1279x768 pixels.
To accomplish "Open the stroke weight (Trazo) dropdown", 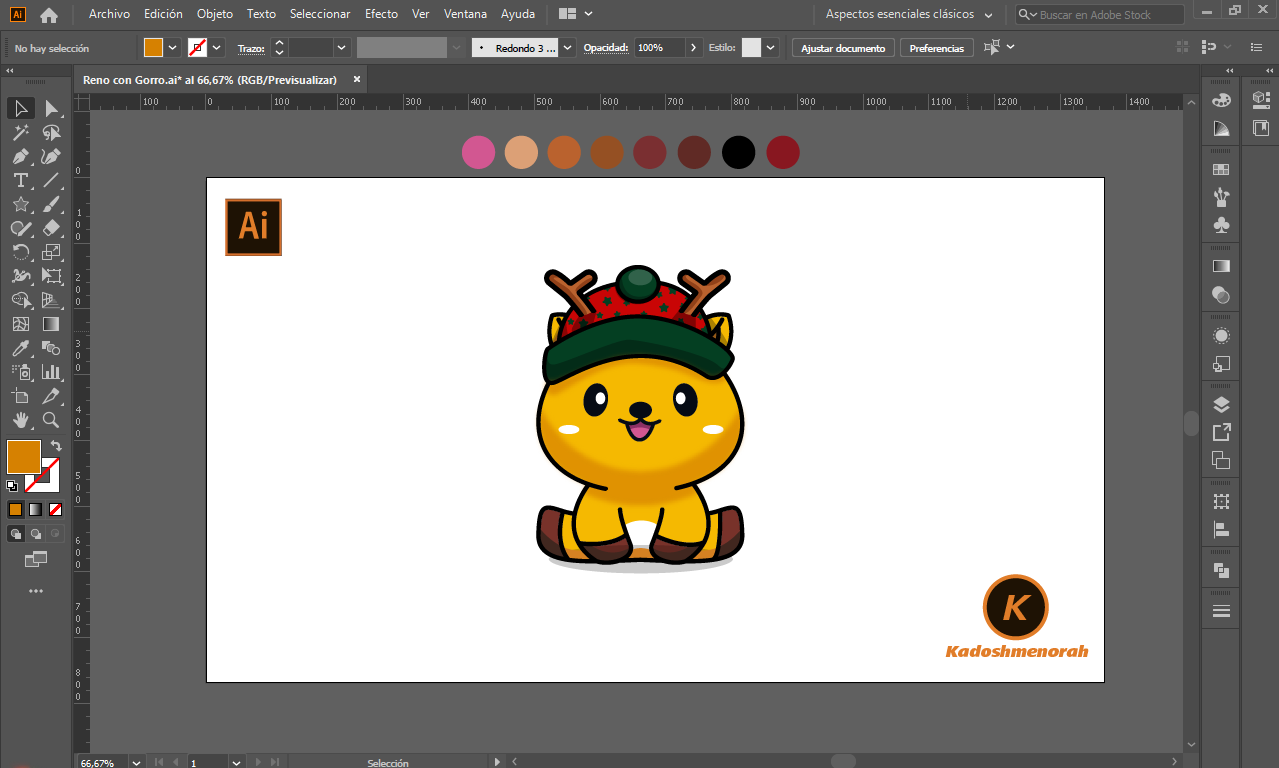I will pyautogui.click(x=342, y=48).
